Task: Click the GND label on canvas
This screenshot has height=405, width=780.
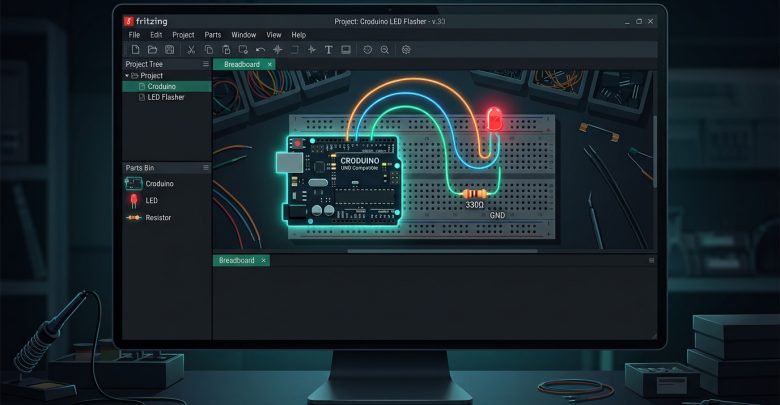Action: pyautogui.click(x=497, y=215)
